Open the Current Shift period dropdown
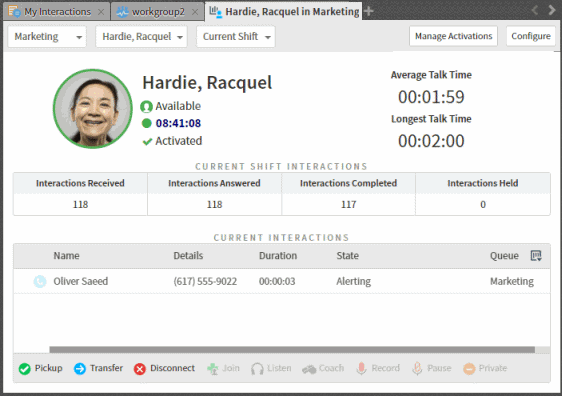Image resolution: width=562 pixels, height=396 pixels. [235, 37]
